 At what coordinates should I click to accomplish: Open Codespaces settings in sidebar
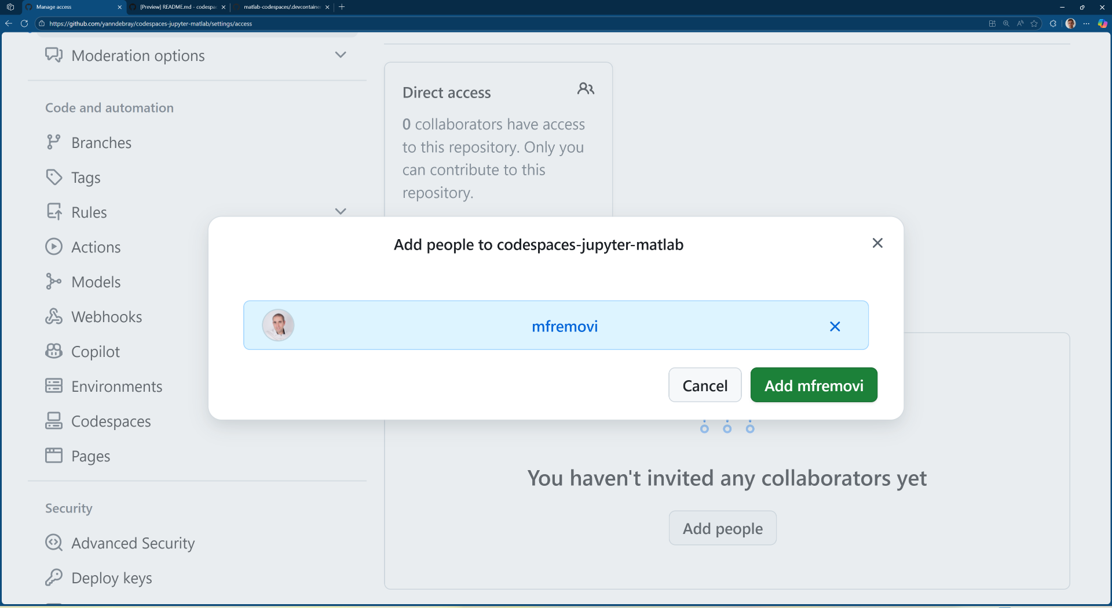click(110, 421)
